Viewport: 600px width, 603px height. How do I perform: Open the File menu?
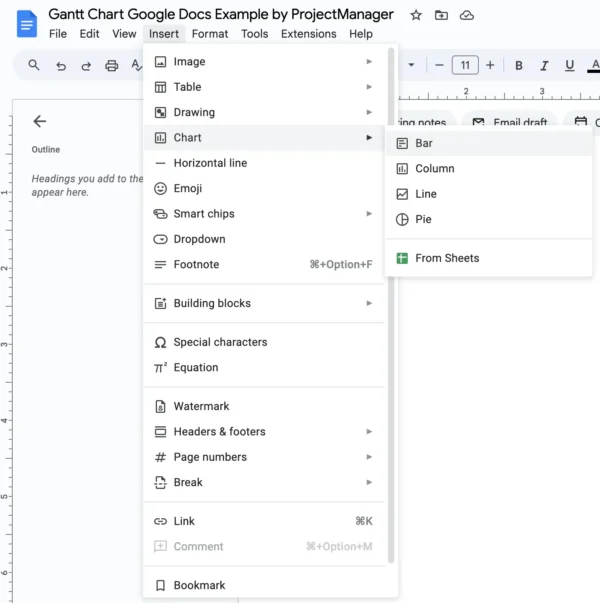coord(58,34)
